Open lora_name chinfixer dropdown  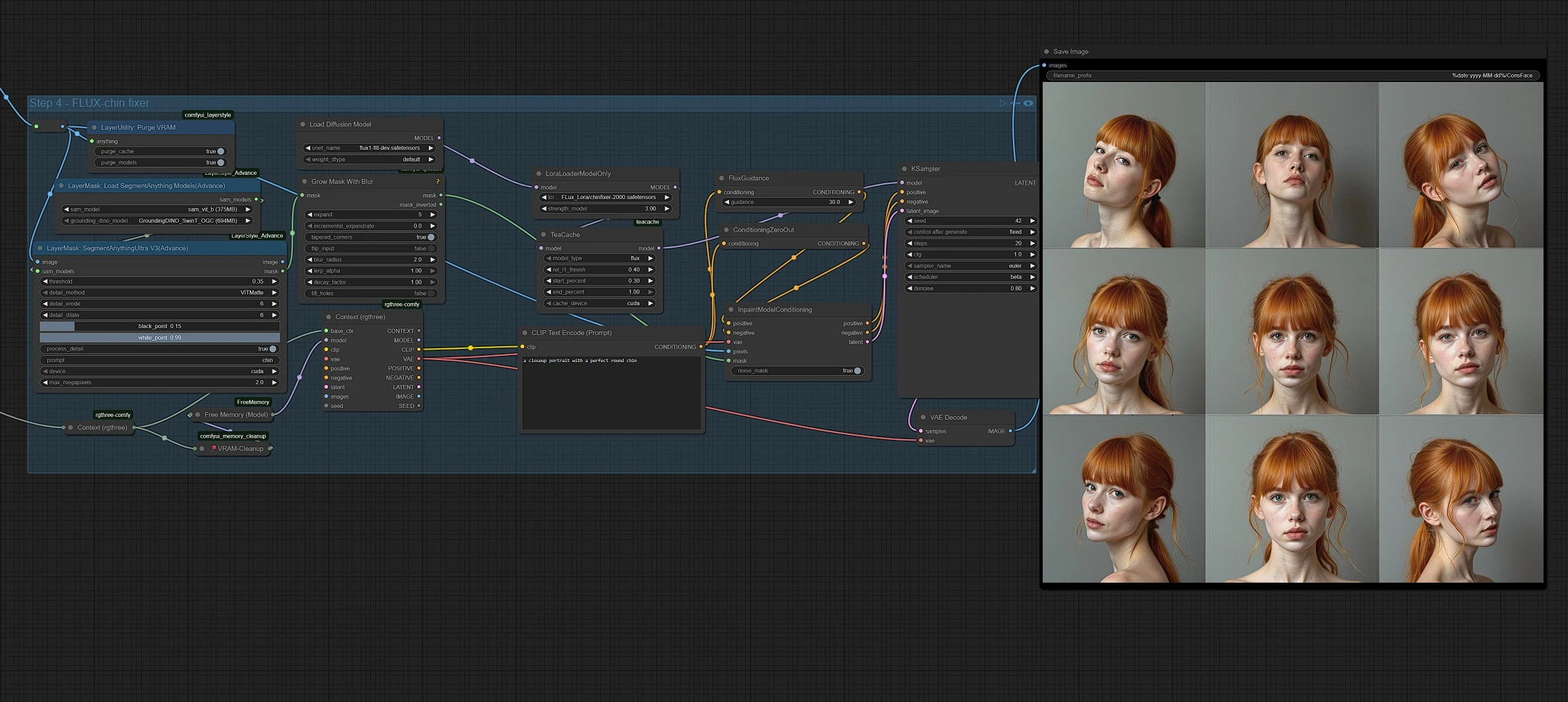(606, 197)
